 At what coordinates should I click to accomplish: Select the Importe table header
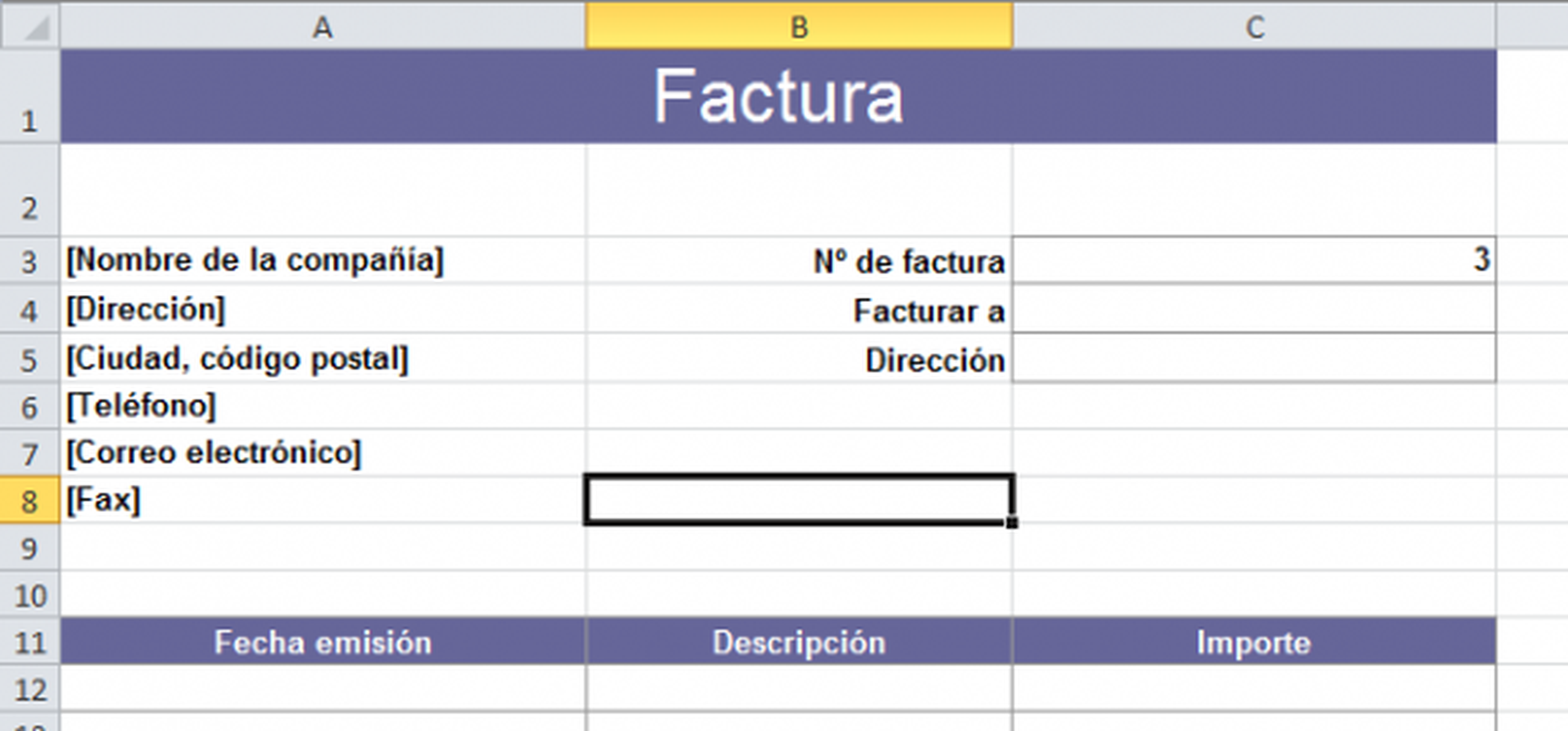(1254, 642)
